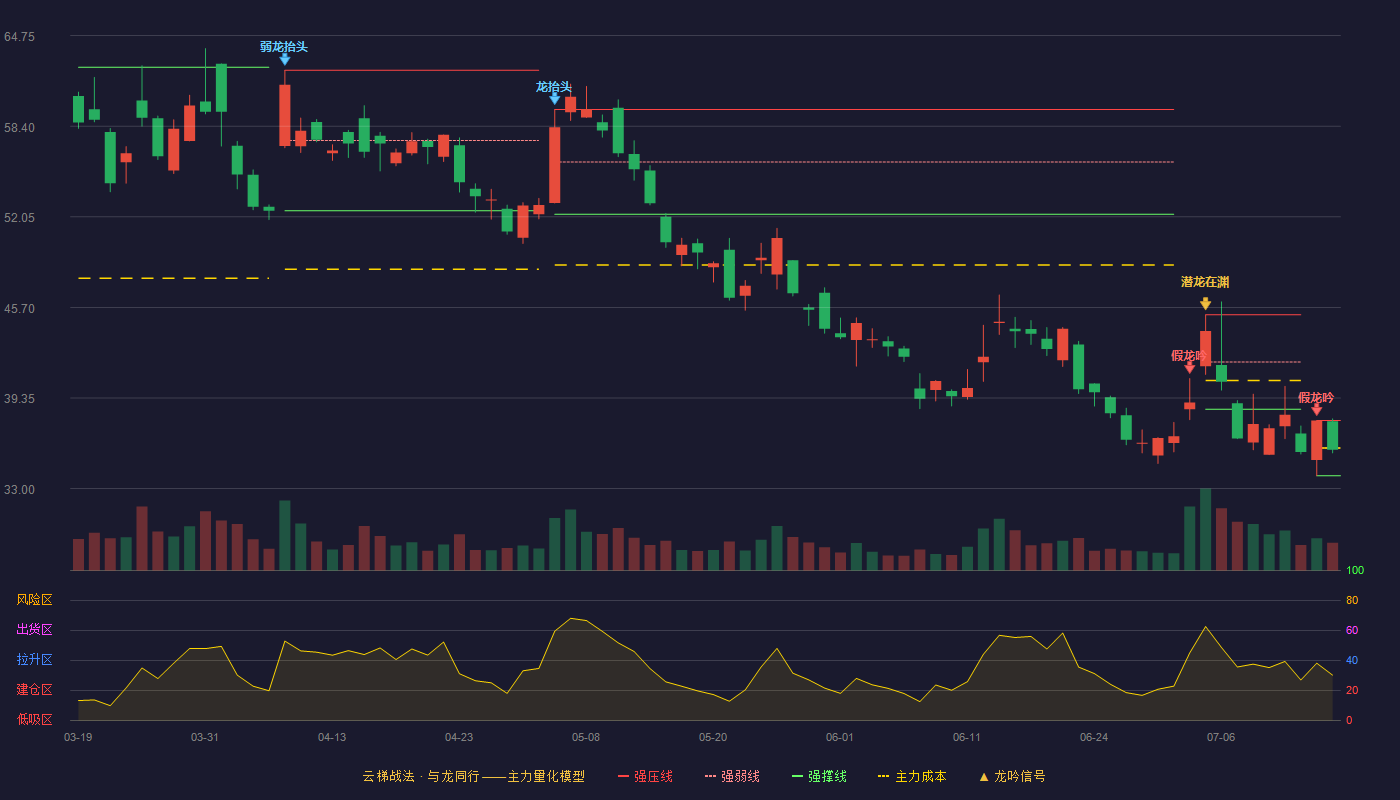Click the red candlestick under 潜龙在渊
This screenshot has width=1400, height=800.
coord(1206,348)
